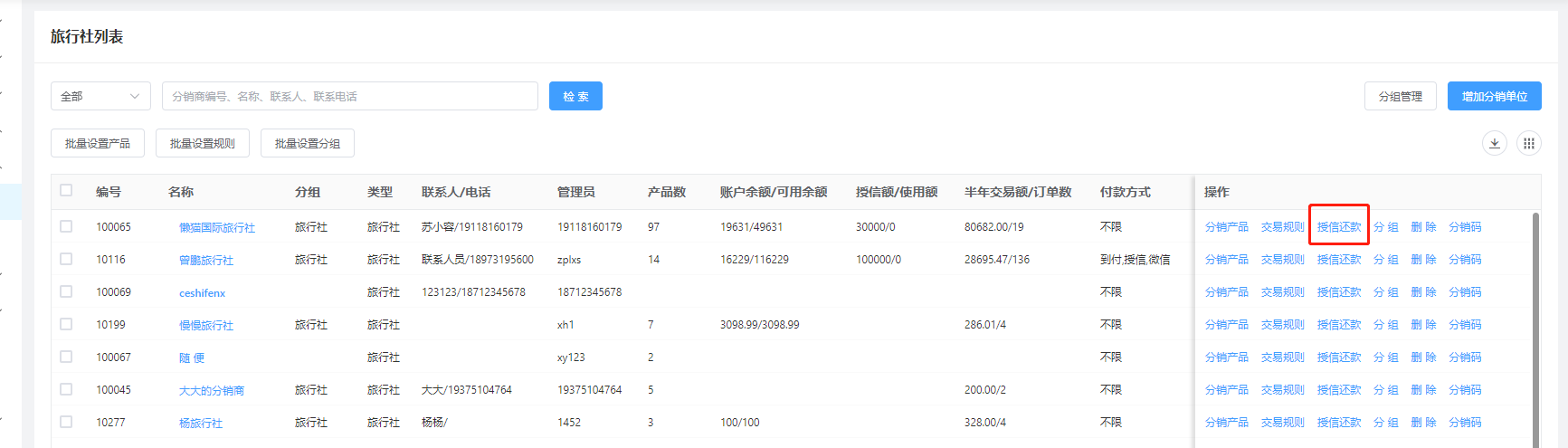Image resolution: width=1568 pixels, height=448 pixels.
Task: Click the 增加分销单位 button
Action: [x=1494, y=96]
